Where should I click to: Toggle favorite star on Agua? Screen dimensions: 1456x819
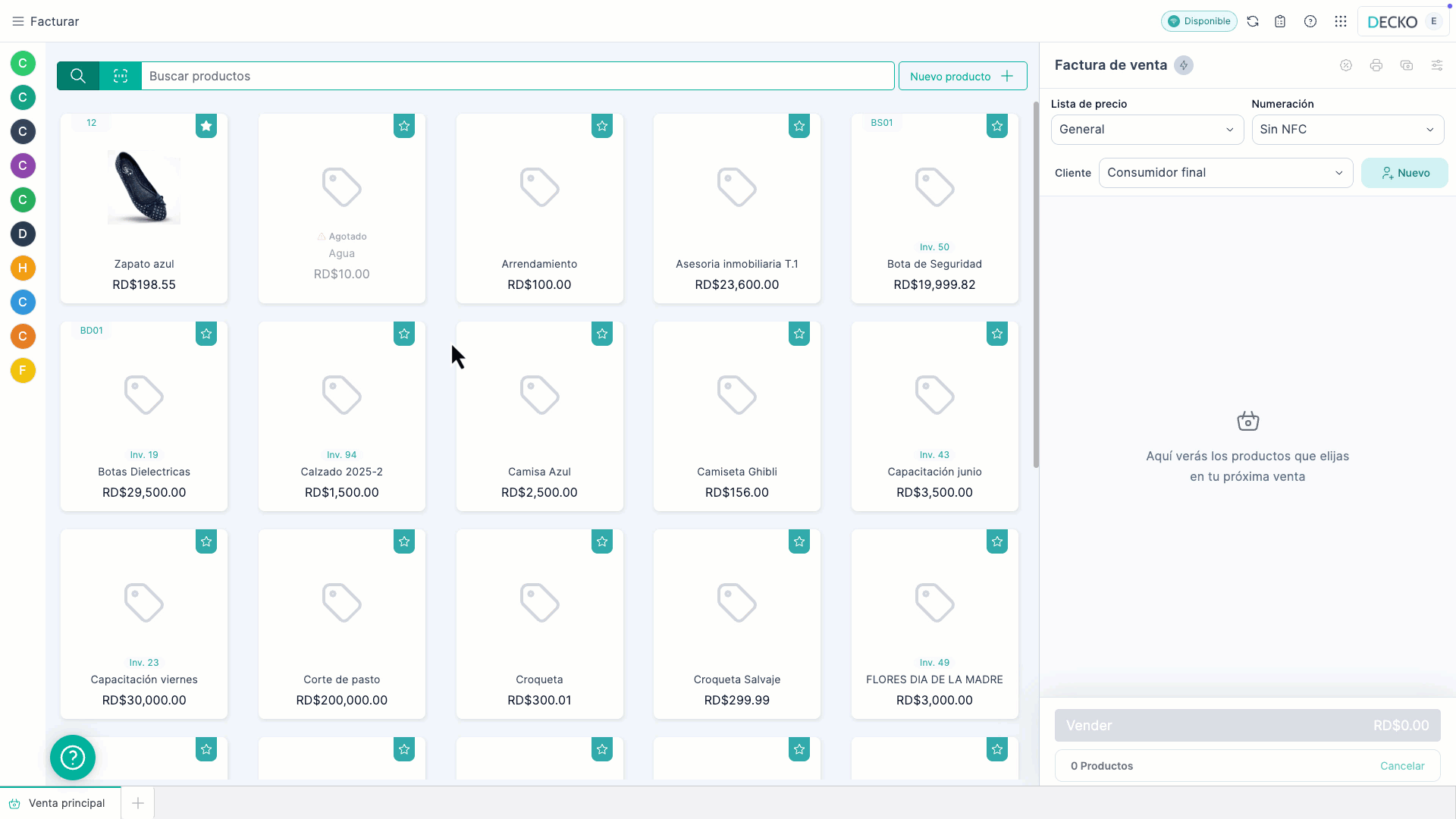(x=404, y=126)
